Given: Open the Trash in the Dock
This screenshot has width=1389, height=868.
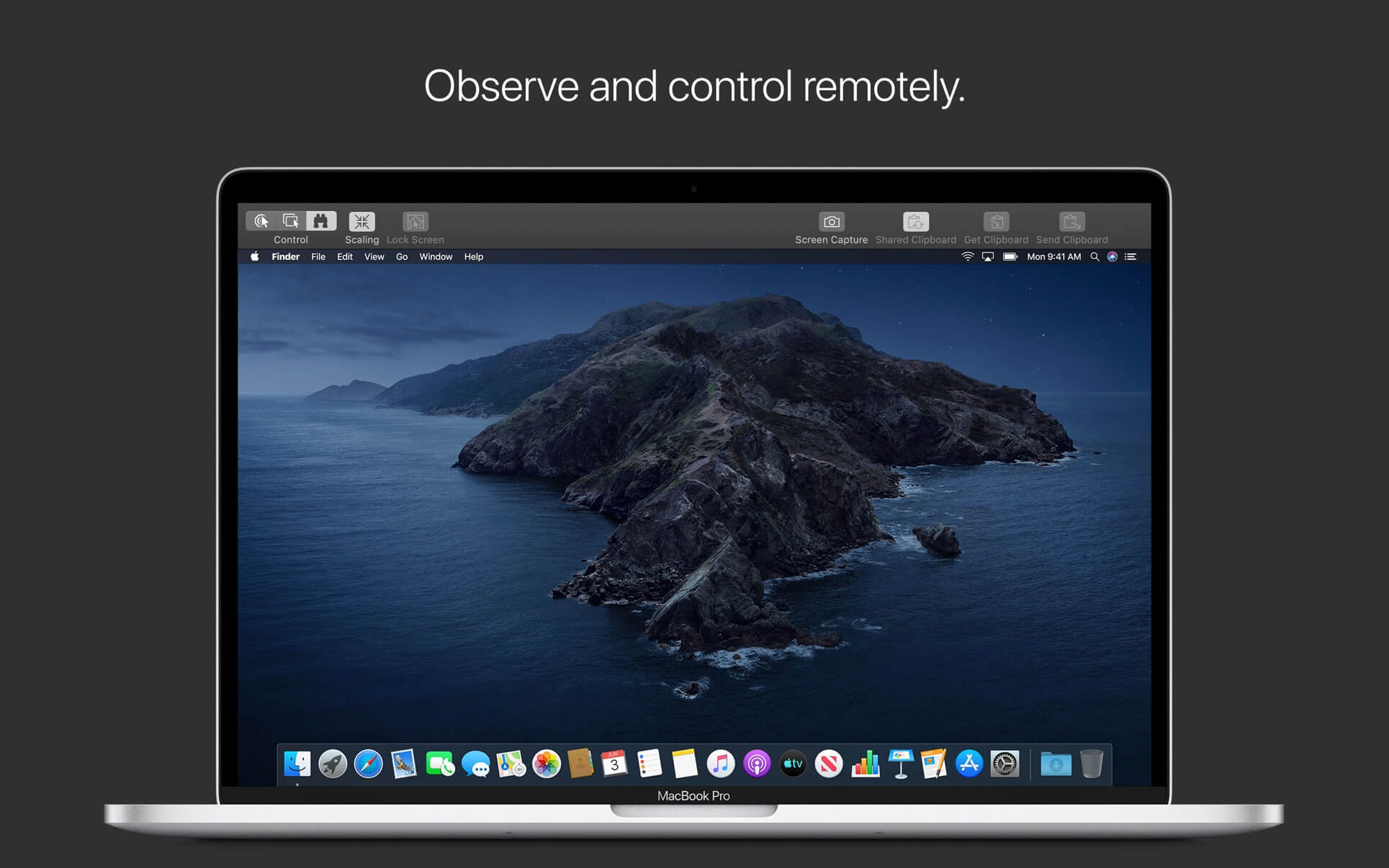Looking at the screenshot, I should (x=1092, y=764).
